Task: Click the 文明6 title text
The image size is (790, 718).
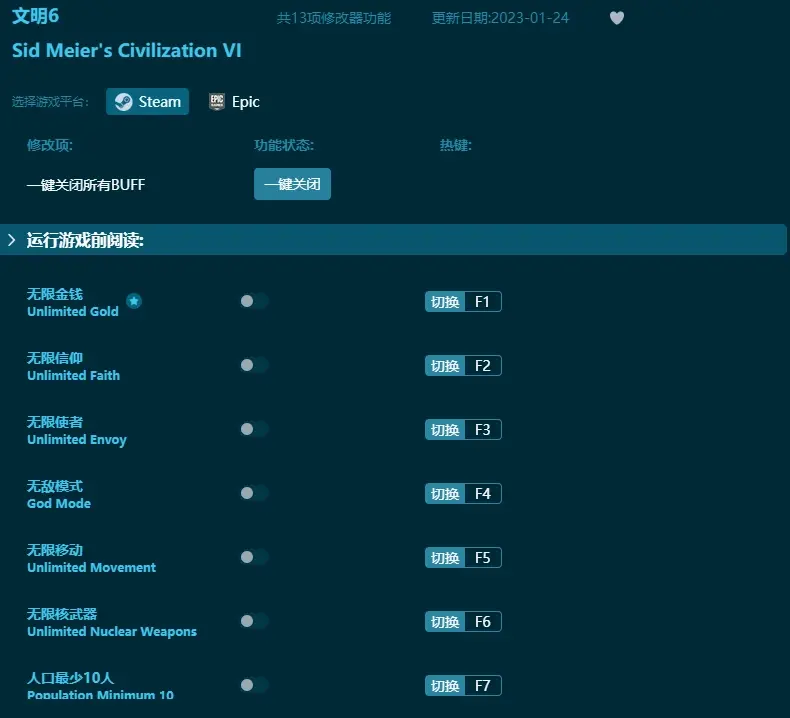Action: (35, 16)
